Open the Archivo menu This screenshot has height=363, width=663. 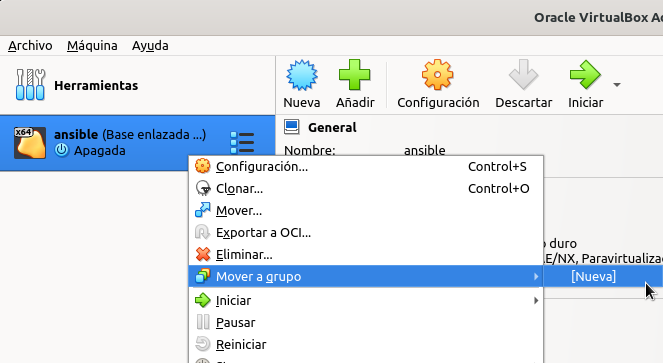pyautogui.click(x=30, y=46)
